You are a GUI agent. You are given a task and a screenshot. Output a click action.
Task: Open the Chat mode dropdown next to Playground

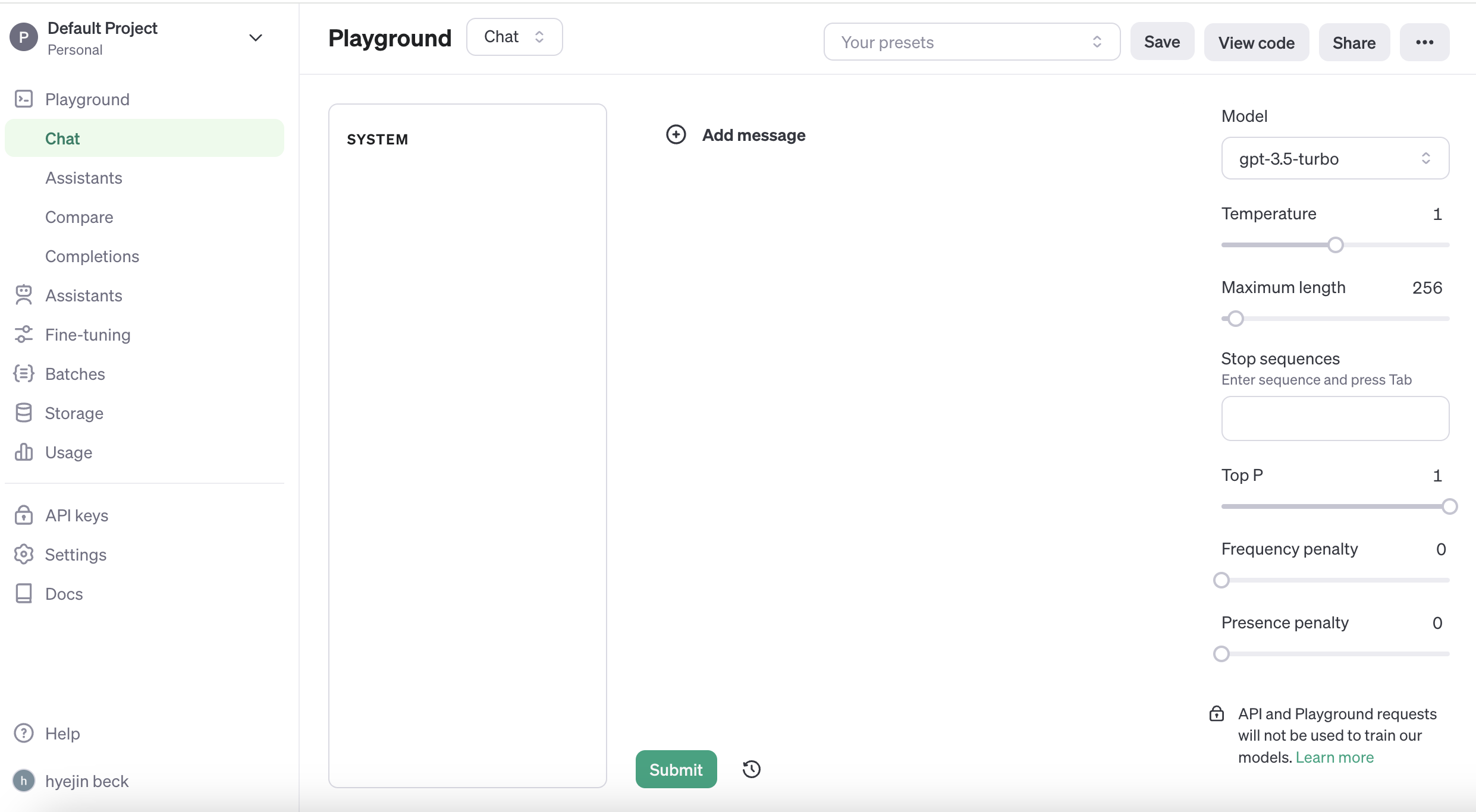tap(514, 37)
